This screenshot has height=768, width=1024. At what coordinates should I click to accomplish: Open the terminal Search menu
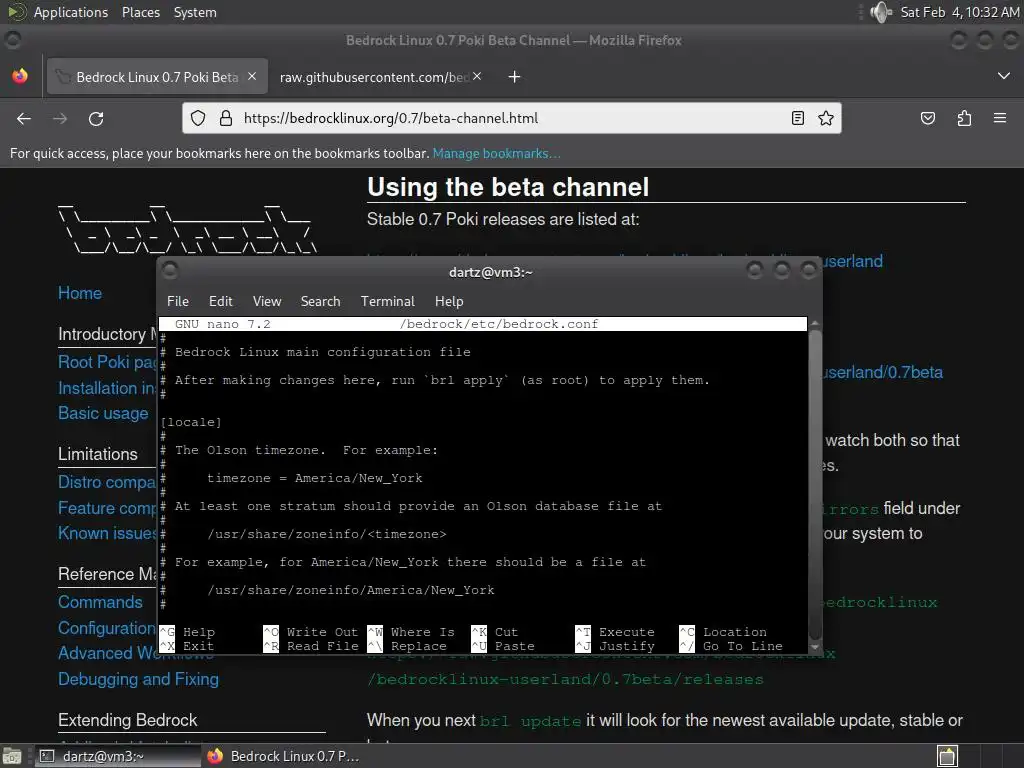[x=321, y=301]
